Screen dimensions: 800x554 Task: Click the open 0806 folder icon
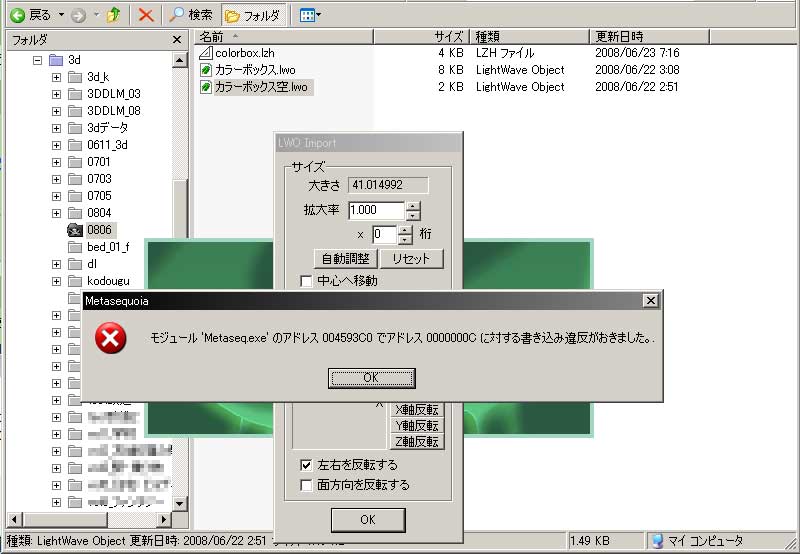coord(75,230)
